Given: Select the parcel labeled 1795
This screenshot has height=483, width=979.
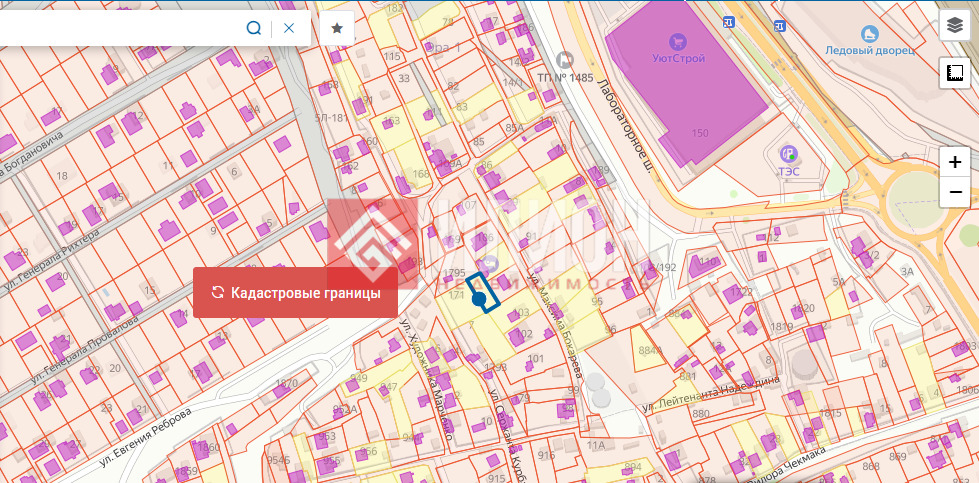Looking at the screenshot, I should point(453,273).
